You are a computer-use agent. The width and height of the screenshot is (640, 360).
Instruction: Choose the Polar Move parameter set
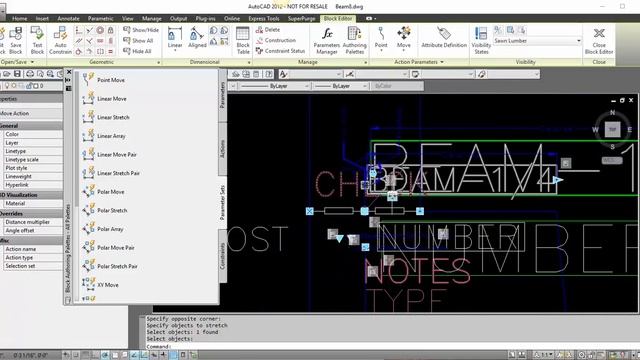[104, 191]
